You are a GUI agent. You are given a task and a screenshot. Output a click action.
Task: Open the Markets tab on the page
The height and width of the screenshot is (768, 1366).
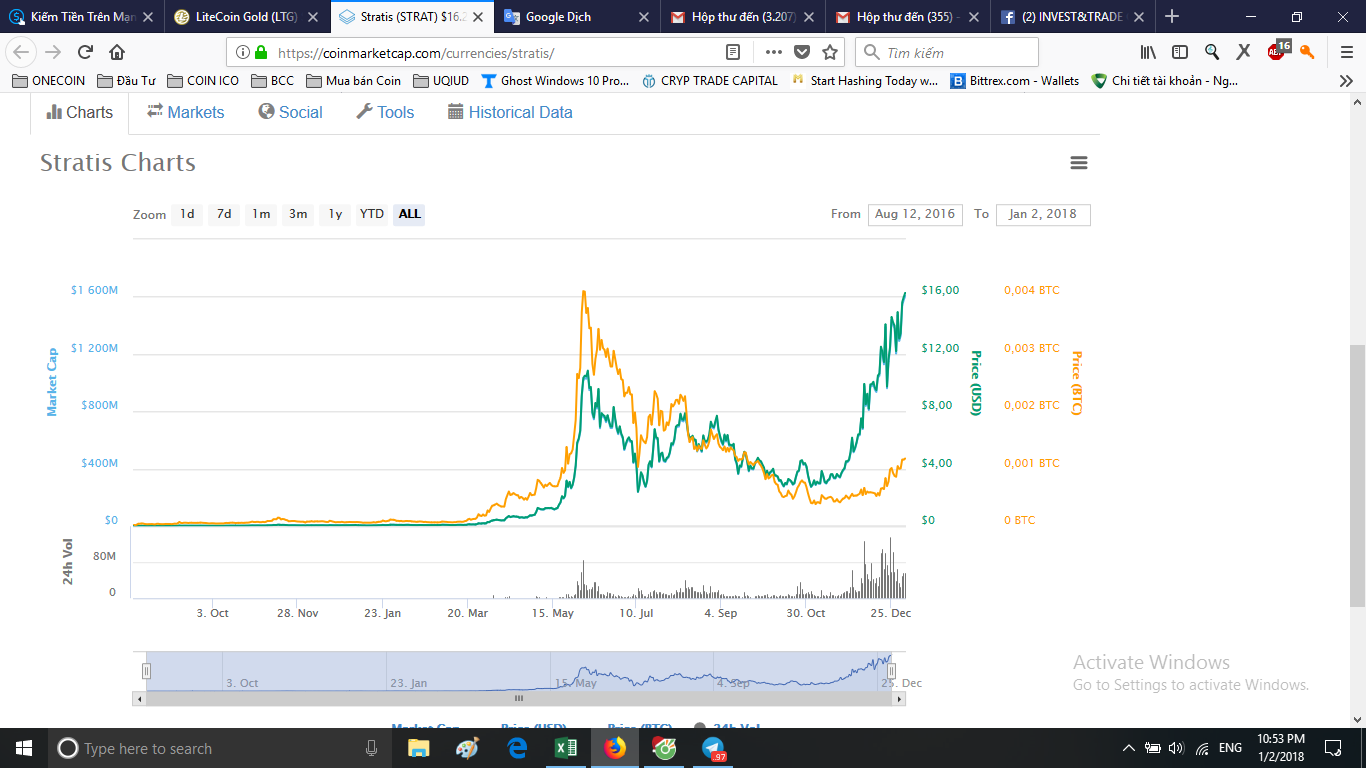point(186,112)
